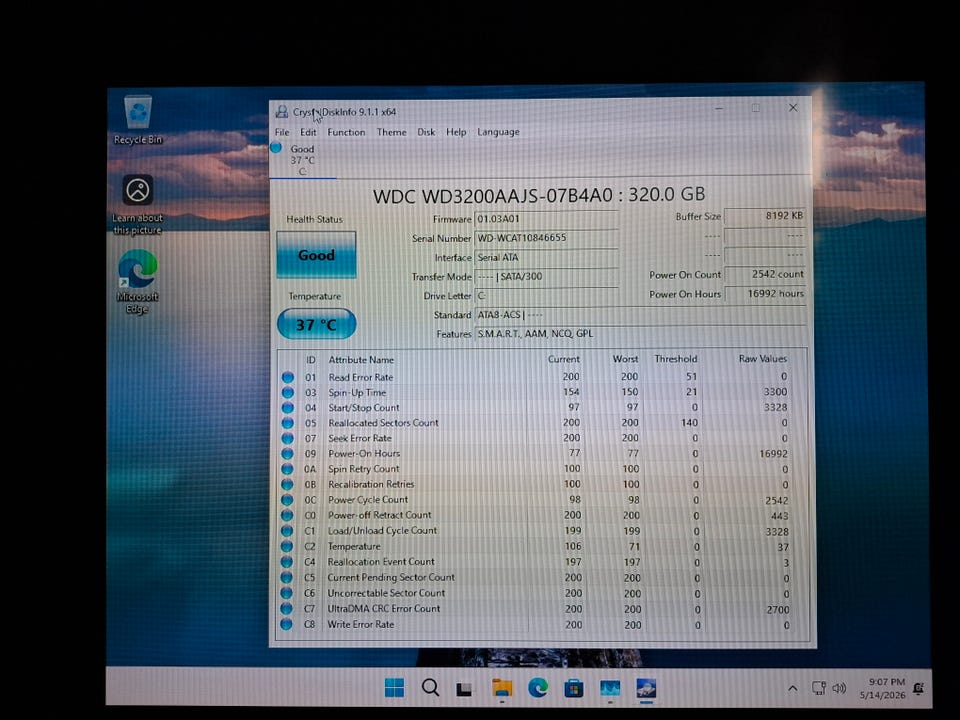Click status circle for Power-off Retract Count
The width and height of the screenshot is (960, 720).
click(x=287, y=516)
